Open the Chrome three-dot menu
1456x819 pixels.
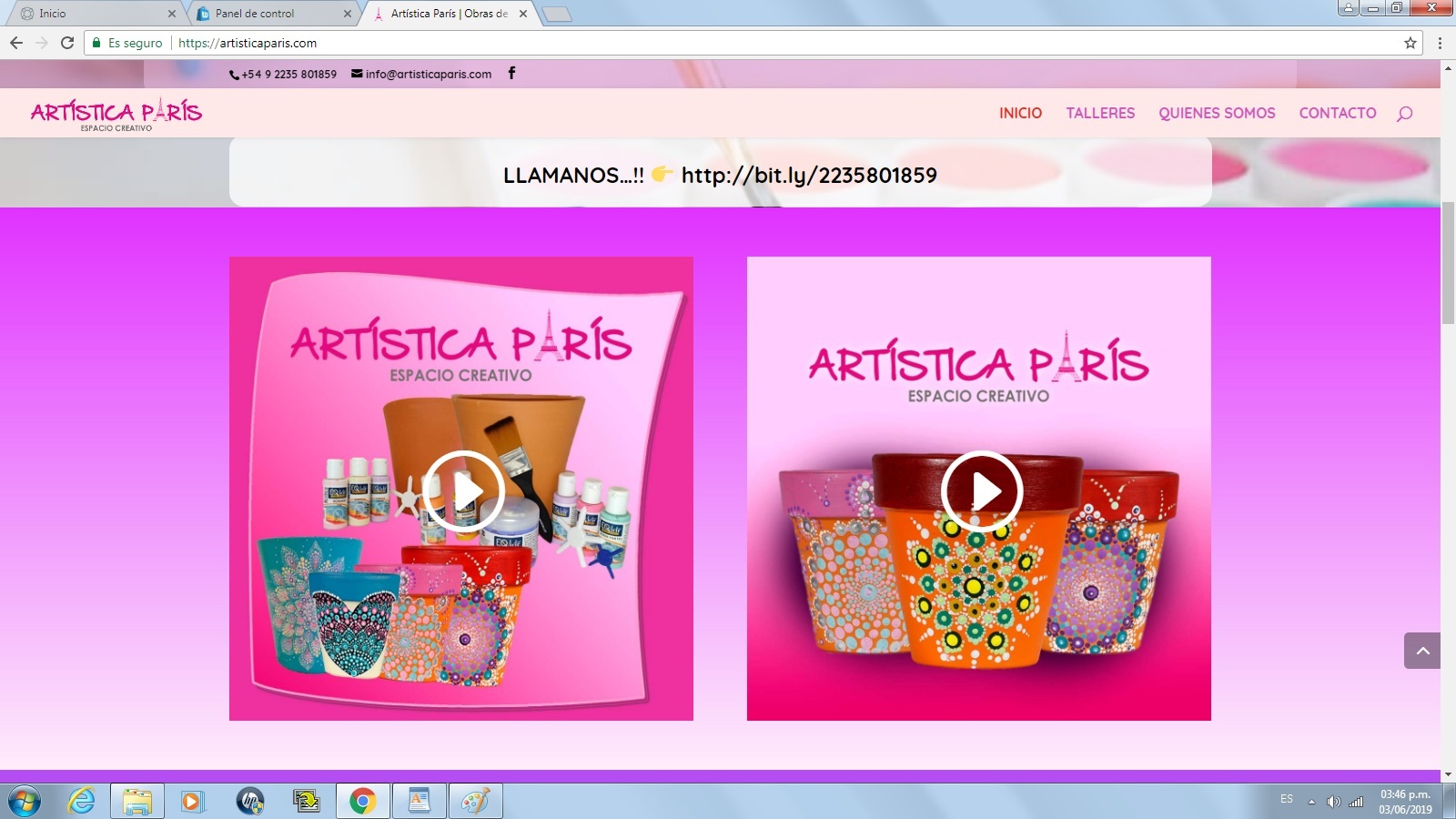click(1440, 43)
